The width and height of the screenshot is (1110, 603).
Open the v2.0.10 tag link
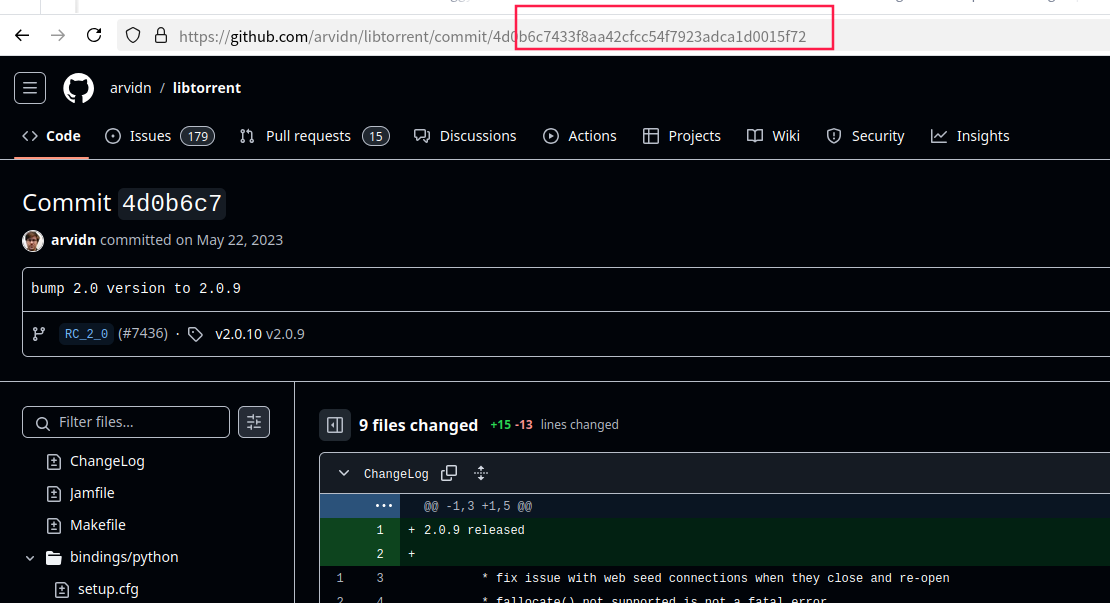click(x=238, y=334)
